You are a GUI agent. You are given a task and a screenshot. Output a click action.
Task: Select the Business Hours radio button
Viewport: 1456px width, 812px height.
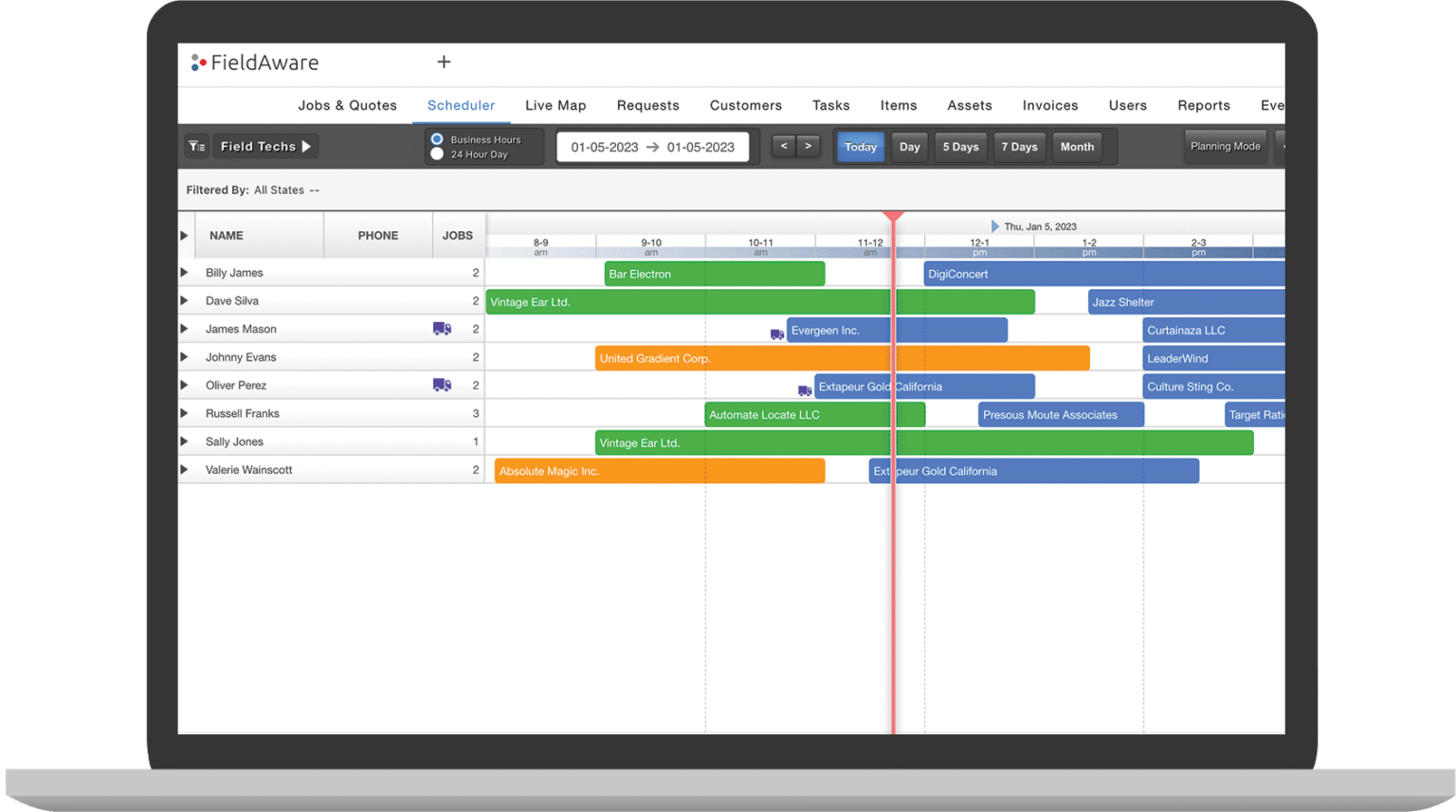(437, 138)
